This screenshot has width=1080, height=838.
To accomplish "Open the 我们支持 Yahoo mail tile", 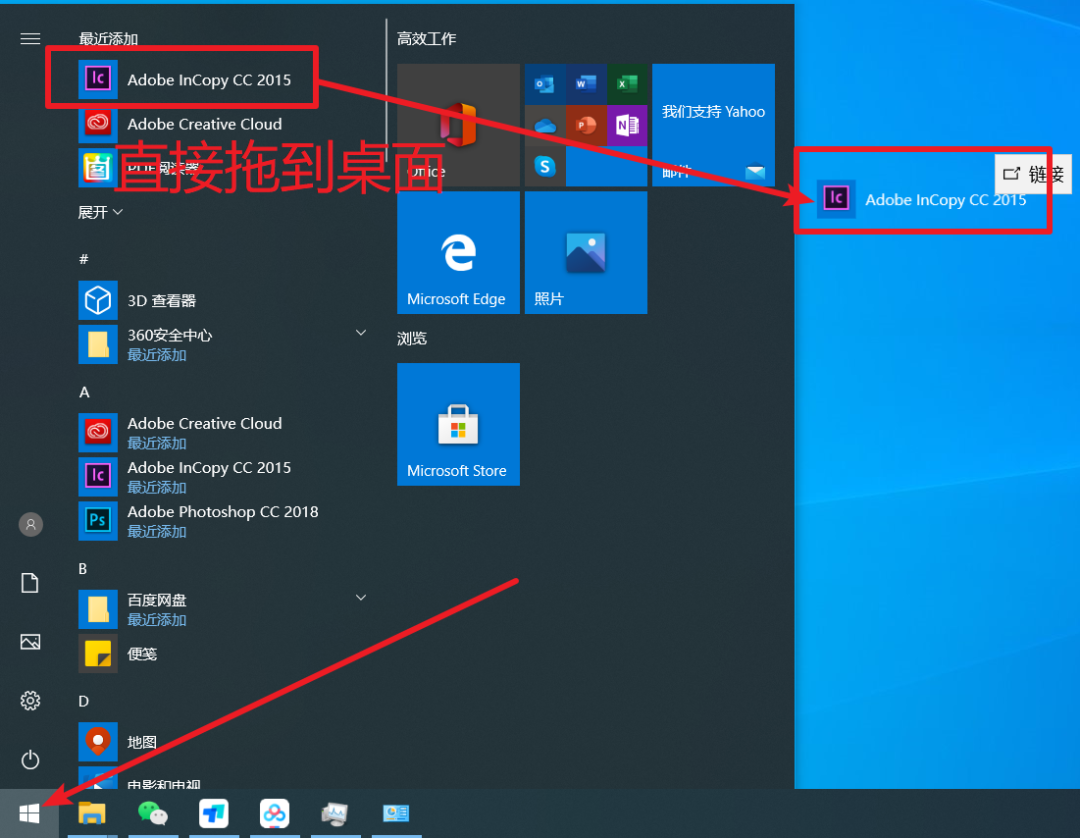I will [714, 125].
